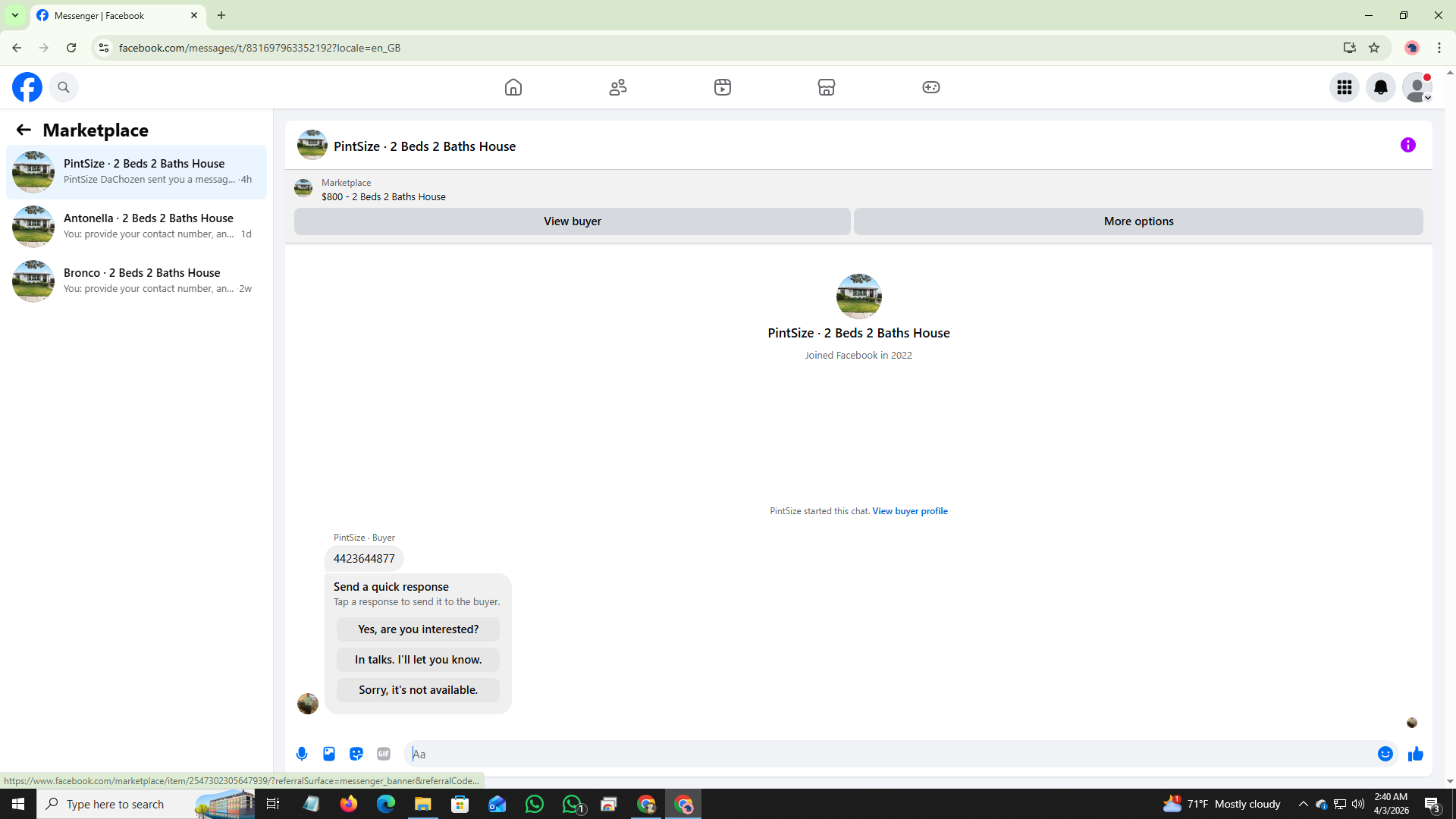Choose a GIF
The height and width of the screenshot is (819, 1456).
pyautogui.click(x=384, y=754)
